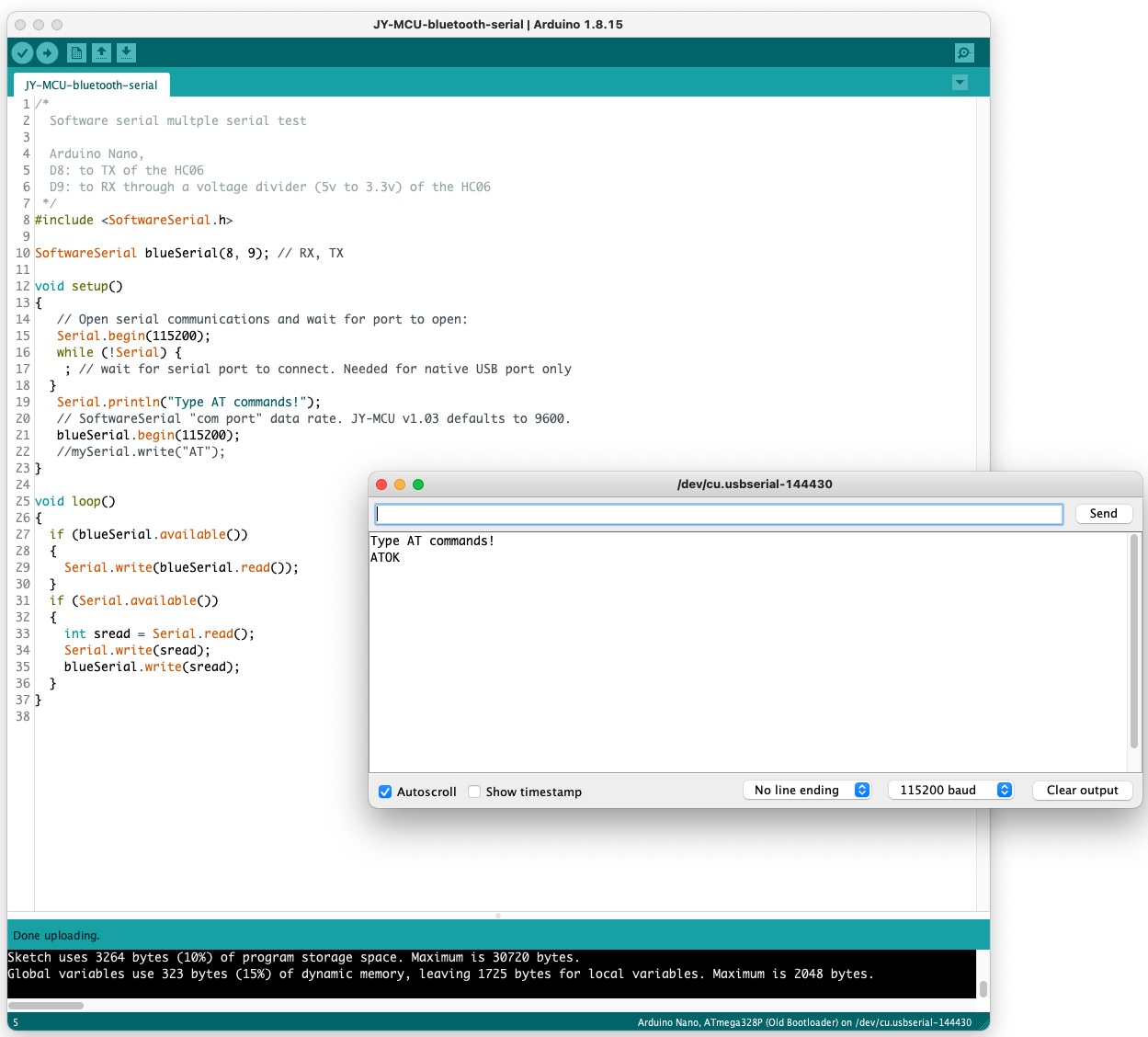Screen dimensions: 1148x1037
Task: Close the serial monitor window
Action: [381, 484]
